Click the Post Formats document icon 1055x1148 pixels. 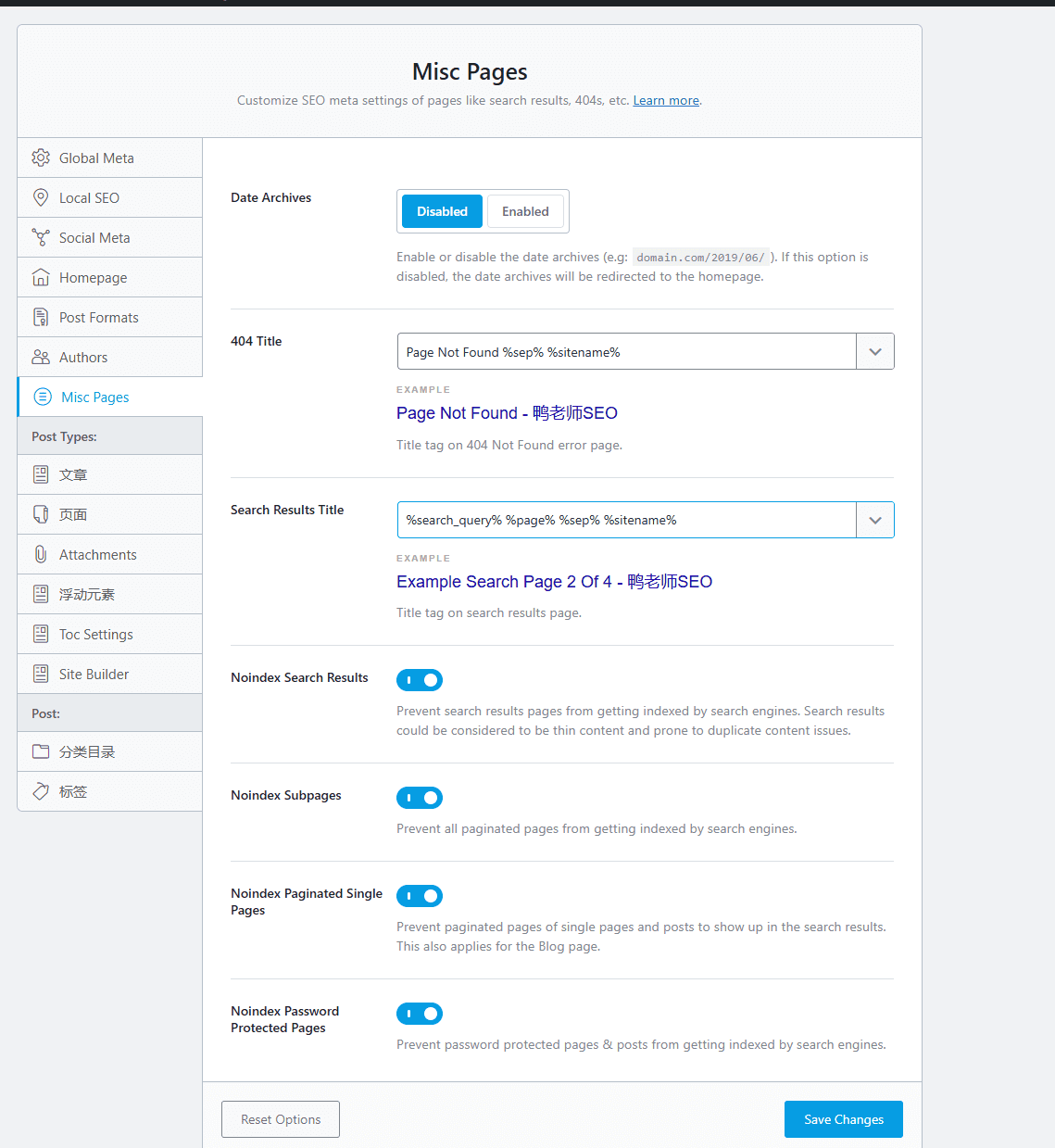(x=41, y=317)
